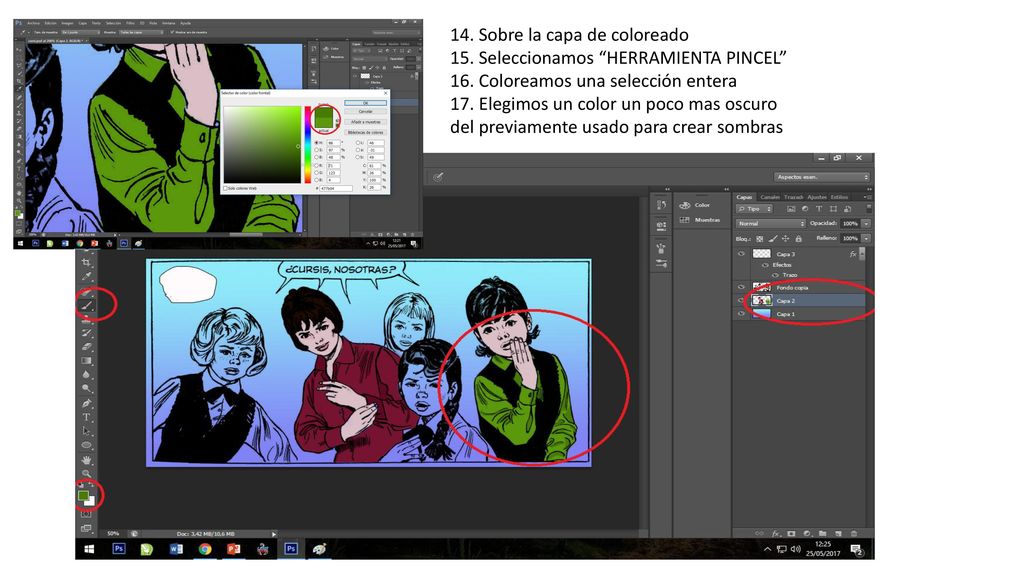This screenshot has width=1024, height=576.
Task: Click create new layer icon at Capas bottom
Action: pos(839,534)
